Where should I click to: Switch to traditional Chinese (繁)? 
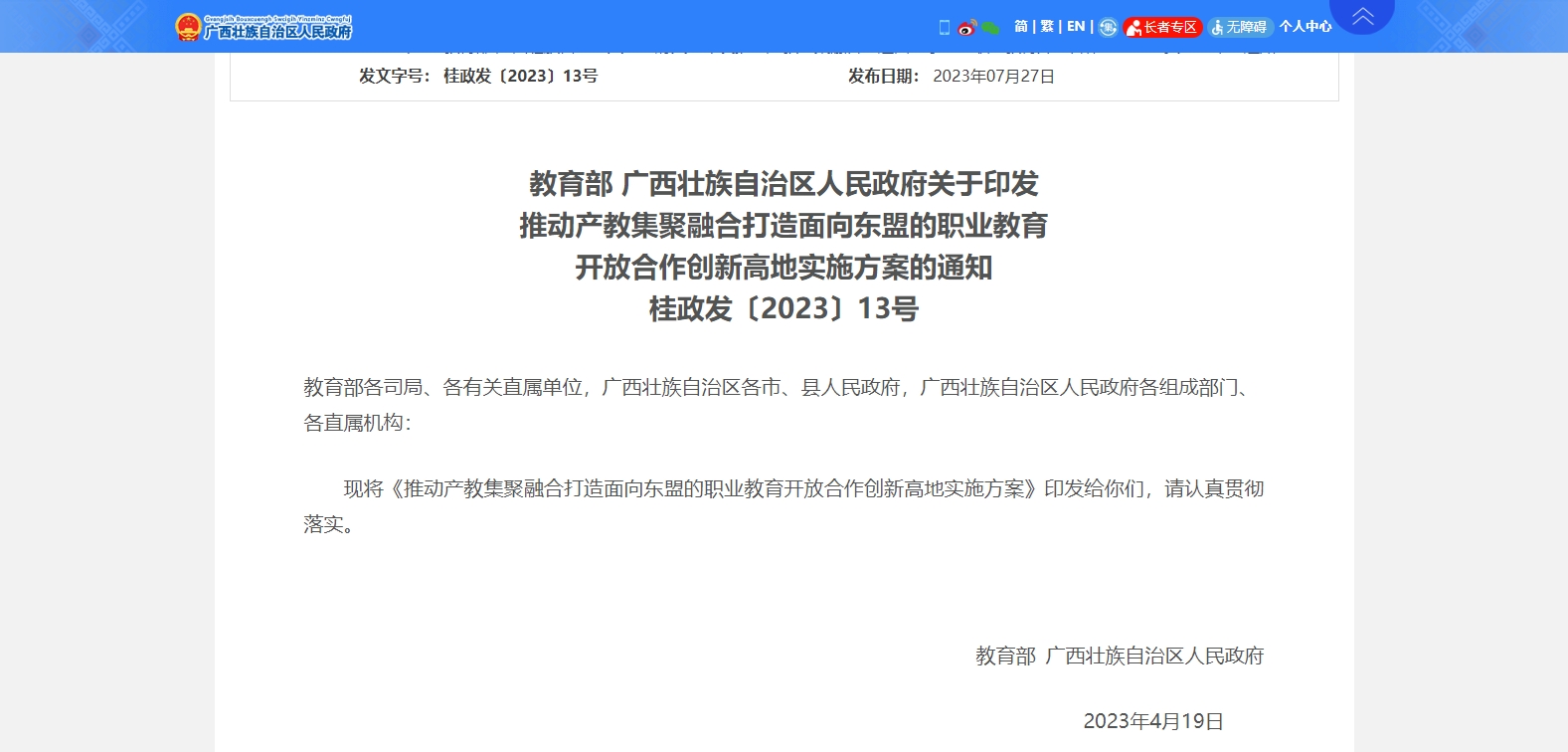pyautogui.click(x=1047, y=27)
